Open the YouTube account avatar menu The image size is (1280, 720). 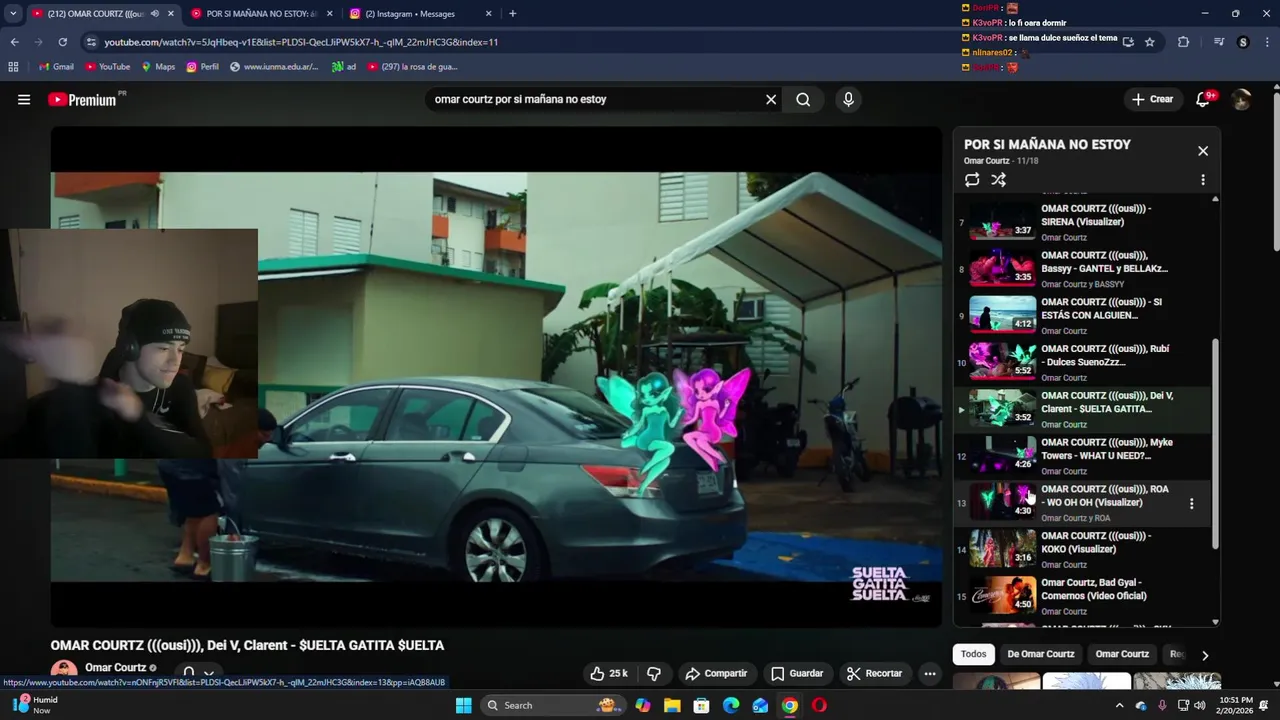1241,99
